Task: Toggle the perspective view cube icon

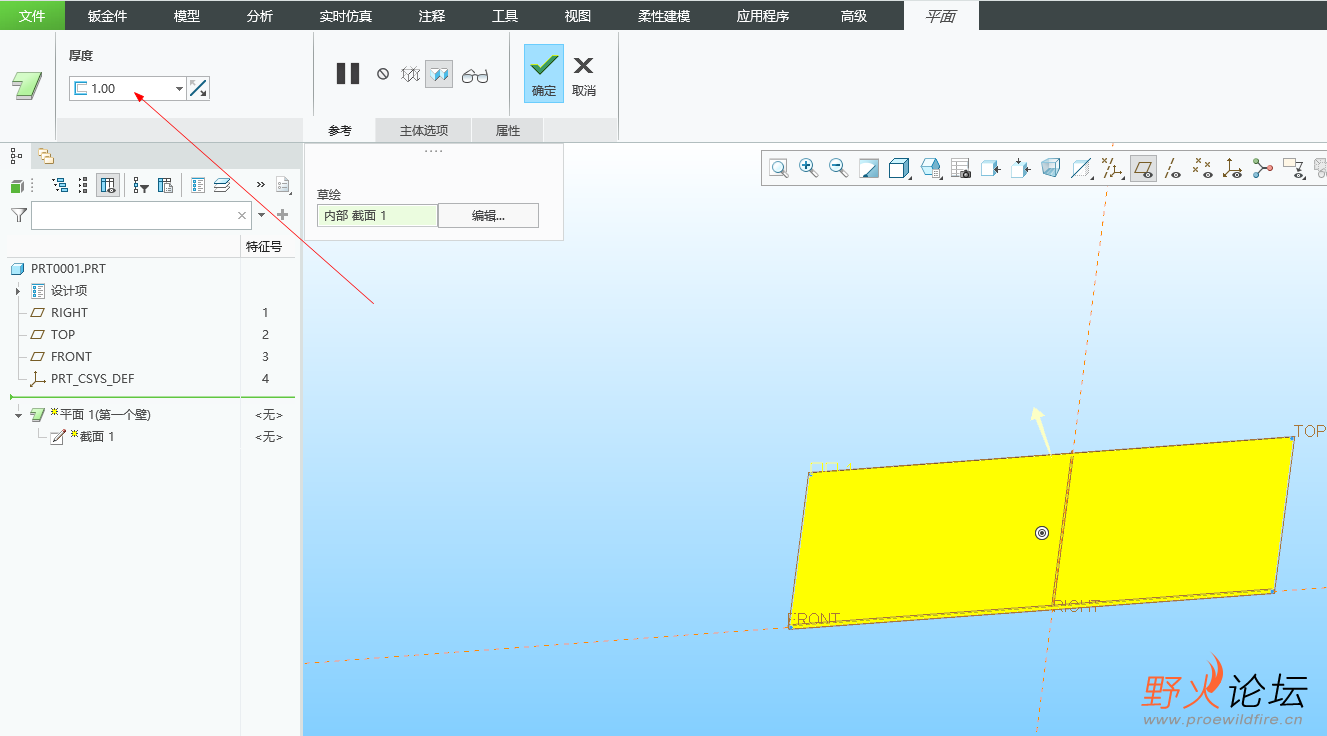Action: [x=1051, y=168]
